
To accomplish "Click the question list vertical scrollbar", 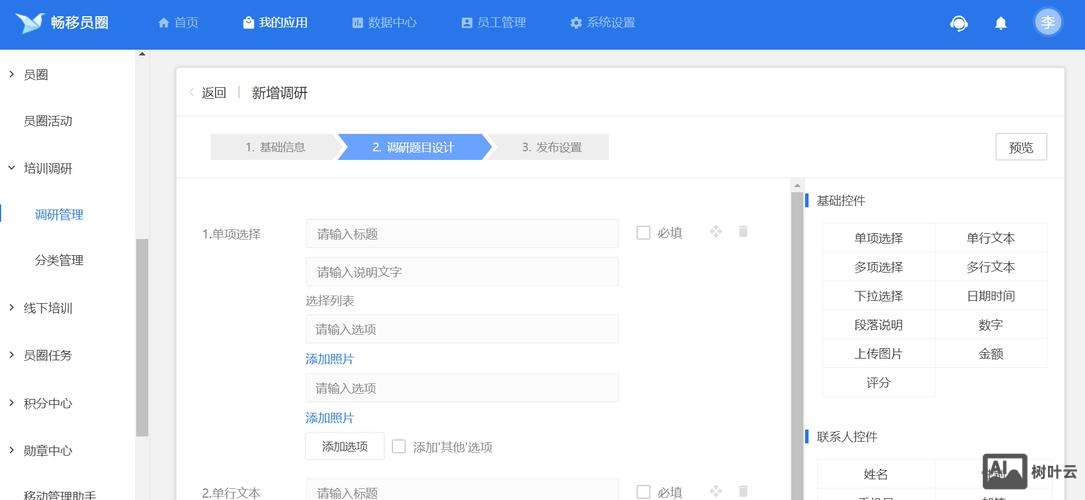I will point(797,346).
